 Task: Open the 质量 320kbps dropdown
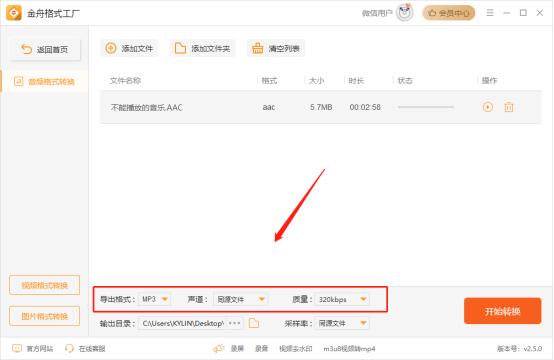[x=342, y=299]
